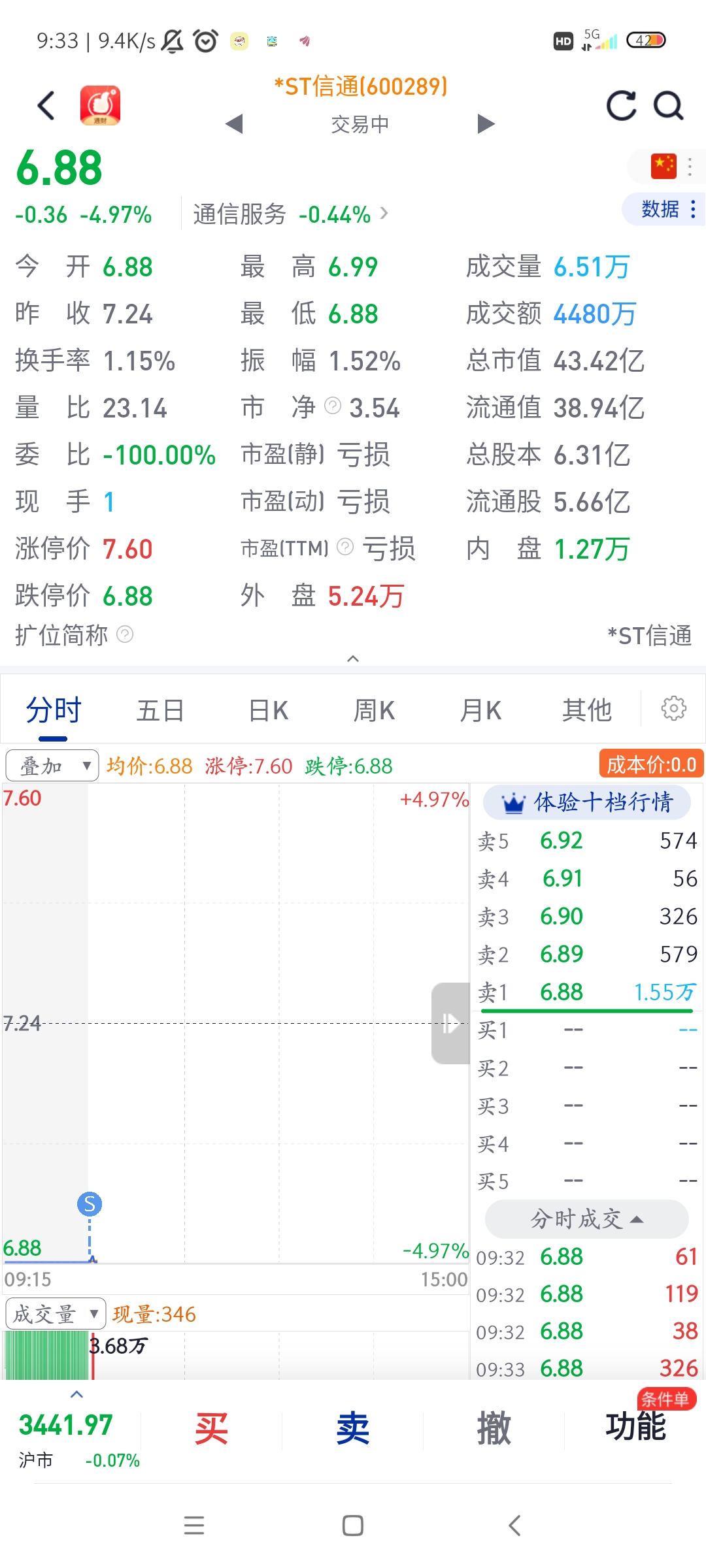706x1568 pixels.
Task: Tap help icon next to 扩位简称
Action: pyautogui.click(x=125, y=634)
